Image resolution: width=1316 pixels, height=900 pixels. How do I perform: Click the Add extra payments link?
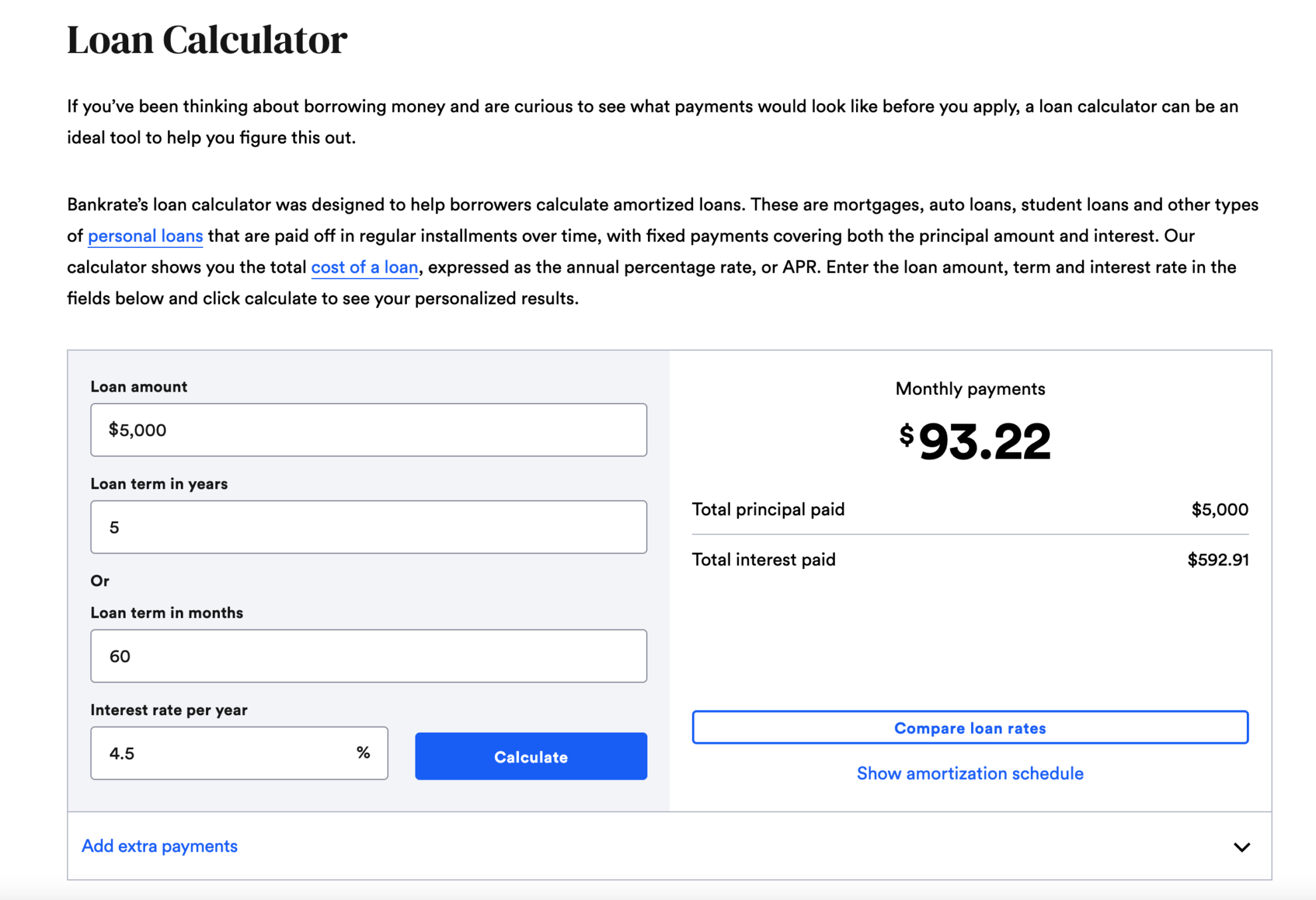coord(160,845)
